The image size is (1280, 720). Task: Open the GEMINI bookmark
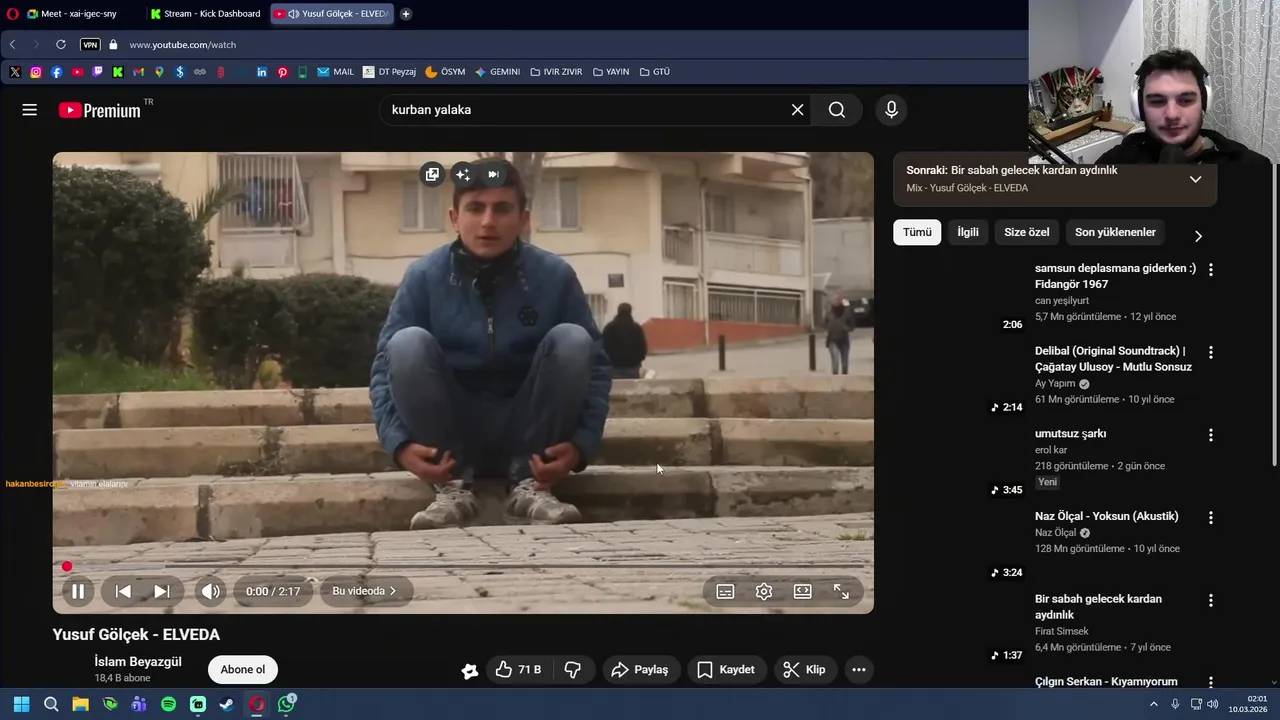point(497,72)
